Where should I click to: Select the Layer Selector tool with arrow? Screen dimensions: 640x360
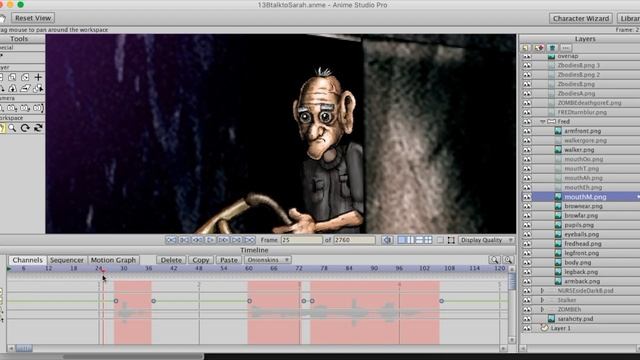(38, 88)
